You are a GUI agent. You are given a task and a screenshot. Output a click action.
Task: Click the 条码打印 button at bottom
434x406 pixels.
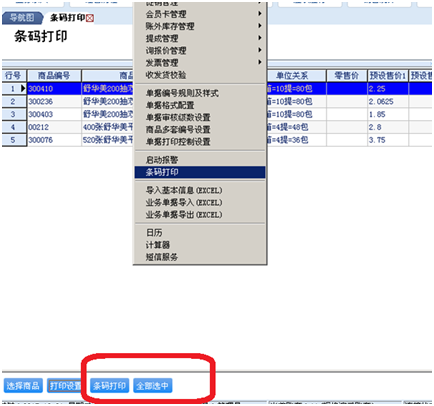tap(109, 386)
